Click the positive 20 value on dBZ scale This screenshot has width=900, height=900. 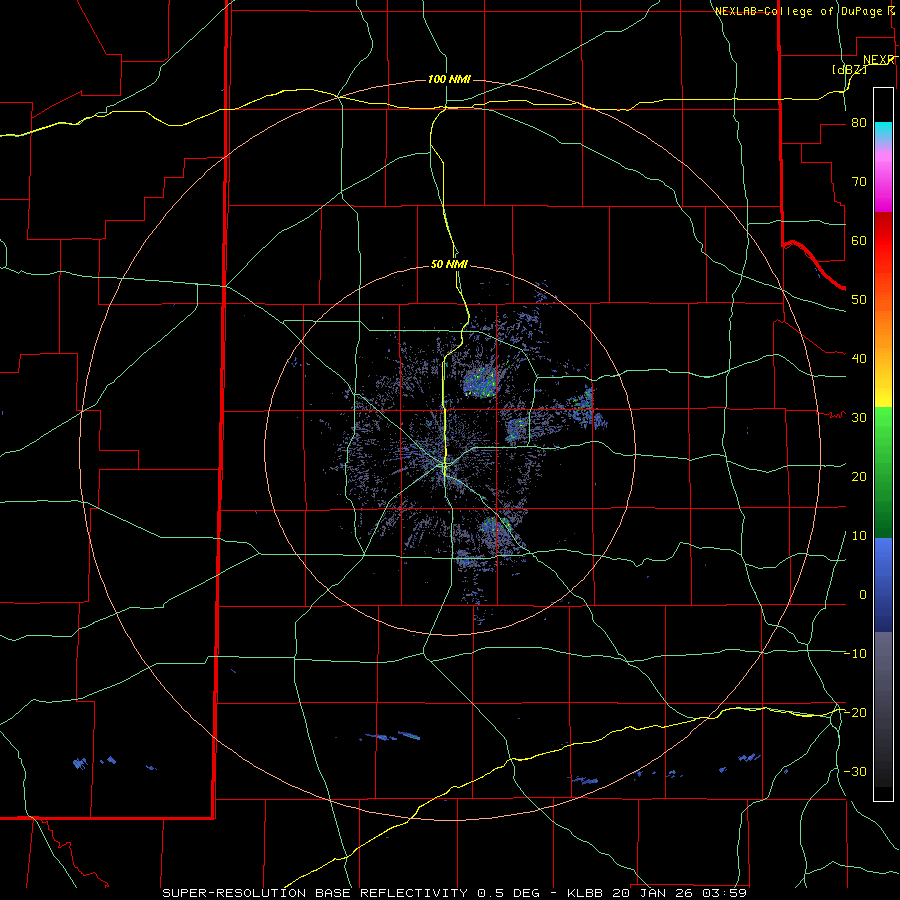pos(859,476)
